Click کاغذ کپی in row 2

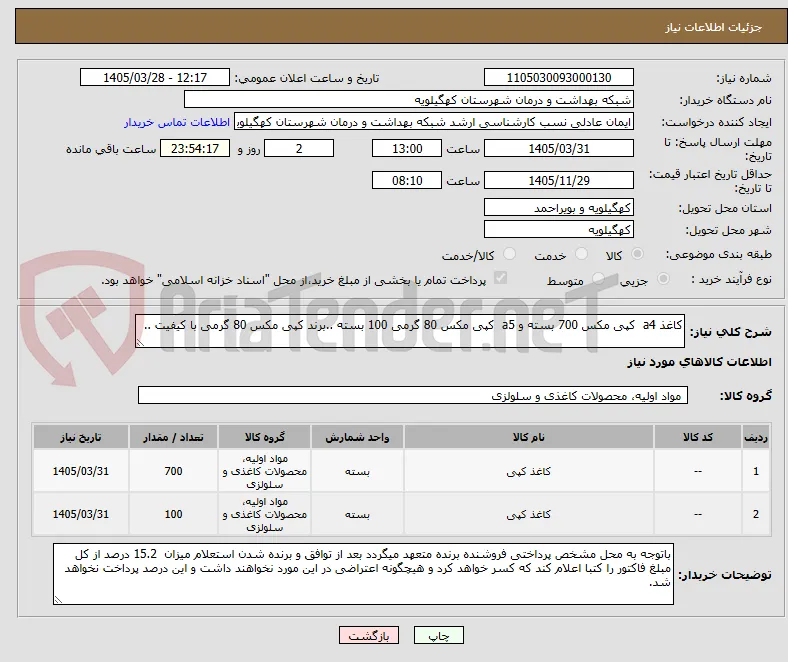pyautogui.click(x=528, y=514)
